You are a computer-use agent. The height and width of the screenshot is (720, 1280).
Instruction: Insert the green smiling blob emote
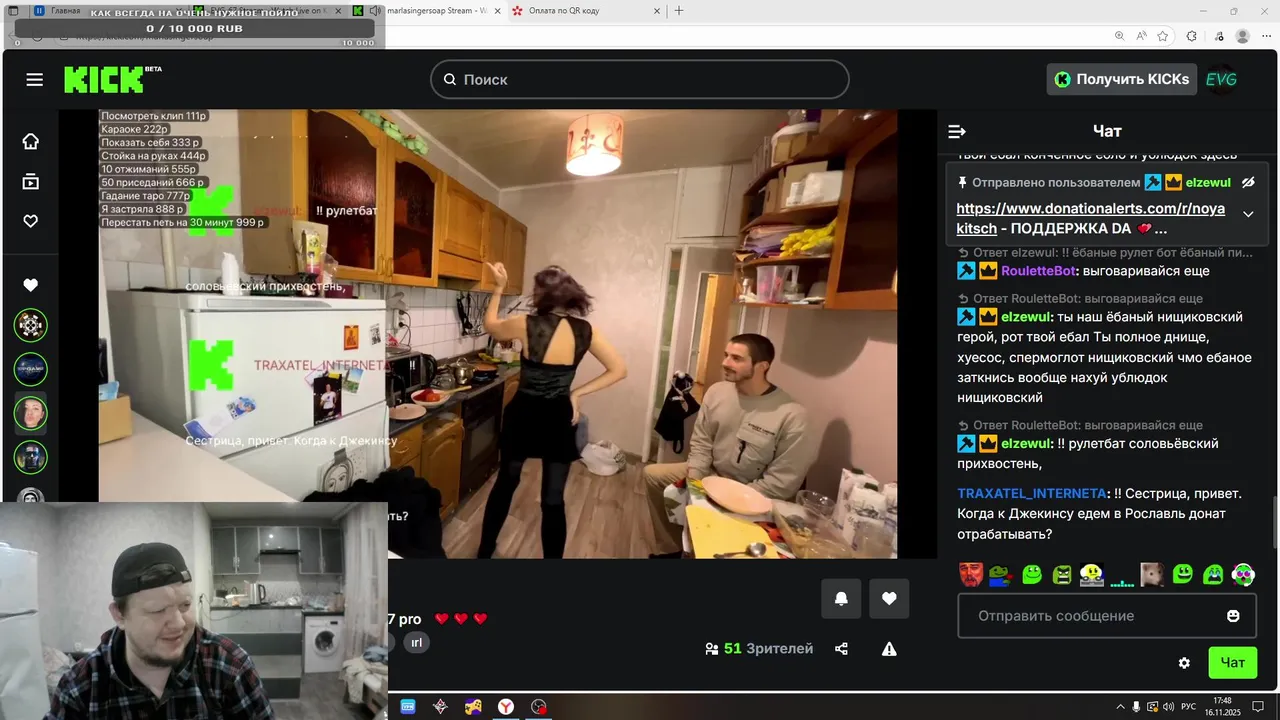pyautogui.click(x=1032, y=574)
